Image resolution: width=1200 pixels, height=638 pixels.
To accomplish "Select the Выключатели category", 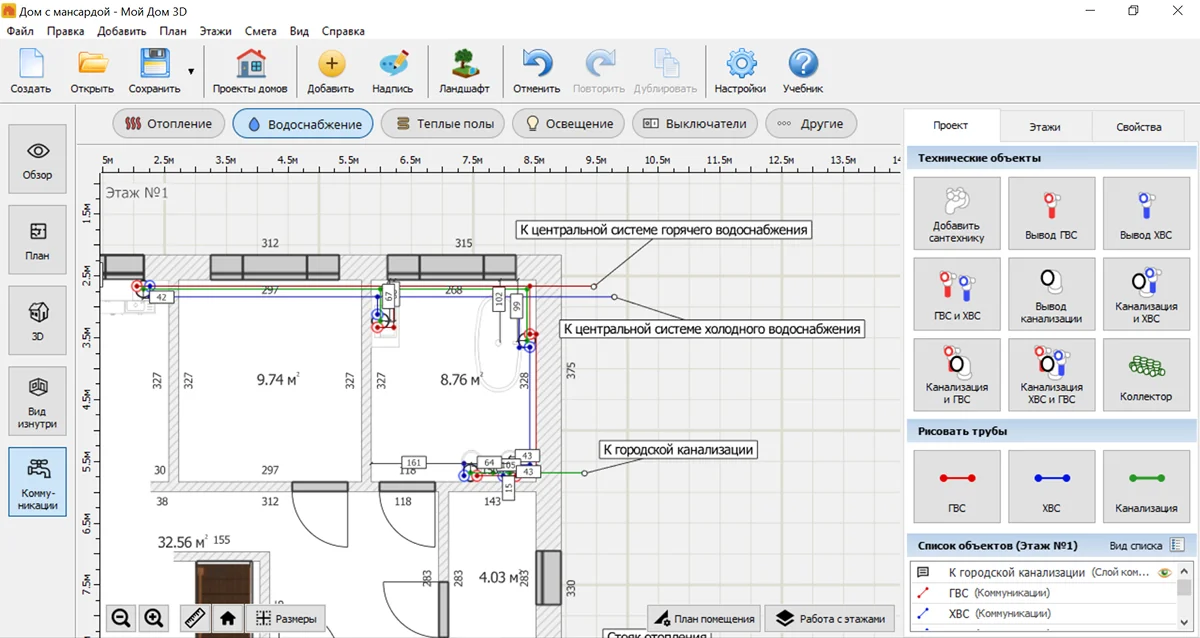I will click(695, 124).
